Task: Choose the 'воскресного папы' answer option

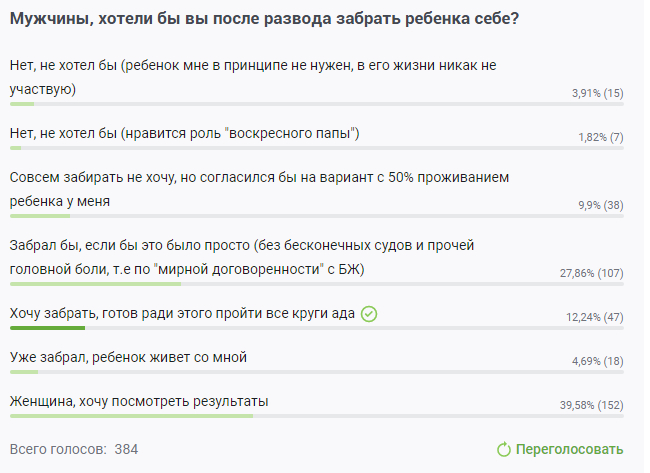Action: click(184, 133)
